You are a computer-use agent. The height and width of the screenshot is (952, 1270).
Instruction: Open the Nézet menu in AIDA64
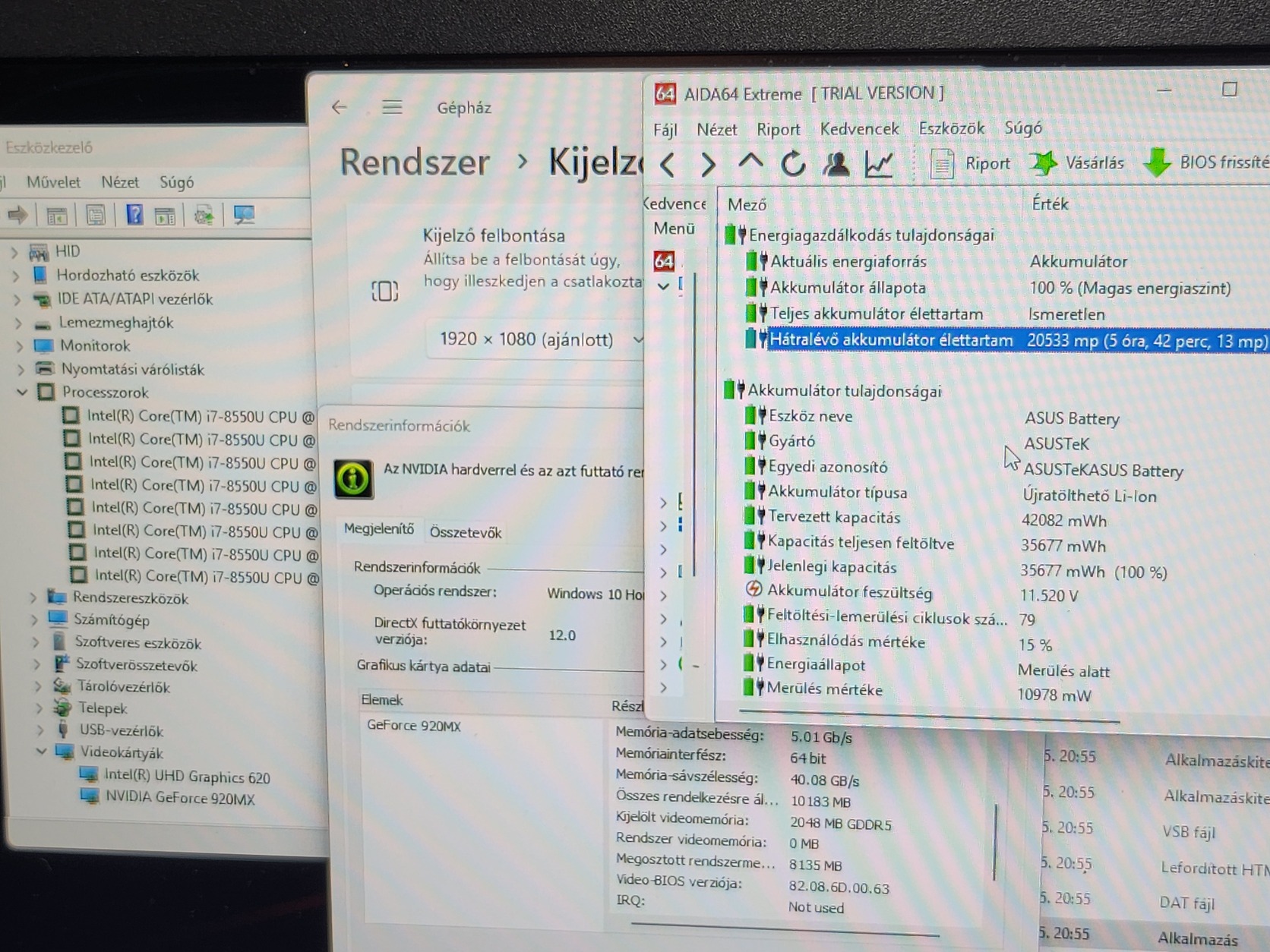point(717,130)
